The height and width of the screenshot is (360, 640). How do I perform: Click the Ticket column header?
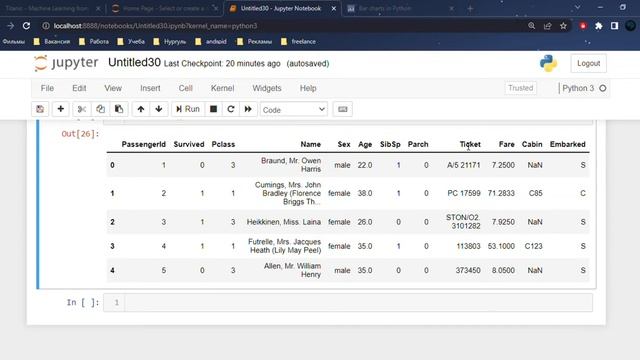[470, 144]
